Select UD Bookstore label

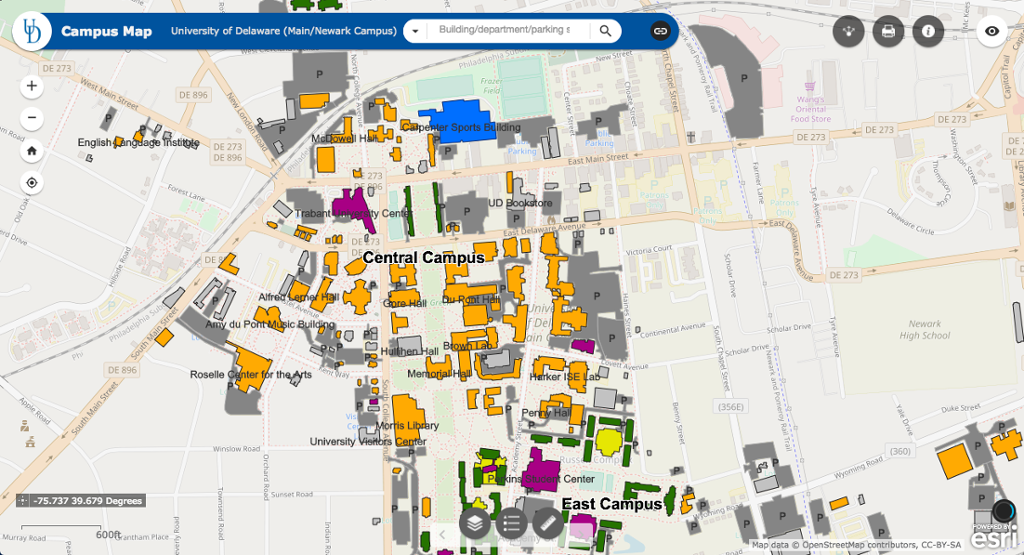pyautogui.click(x=520, y=203)
